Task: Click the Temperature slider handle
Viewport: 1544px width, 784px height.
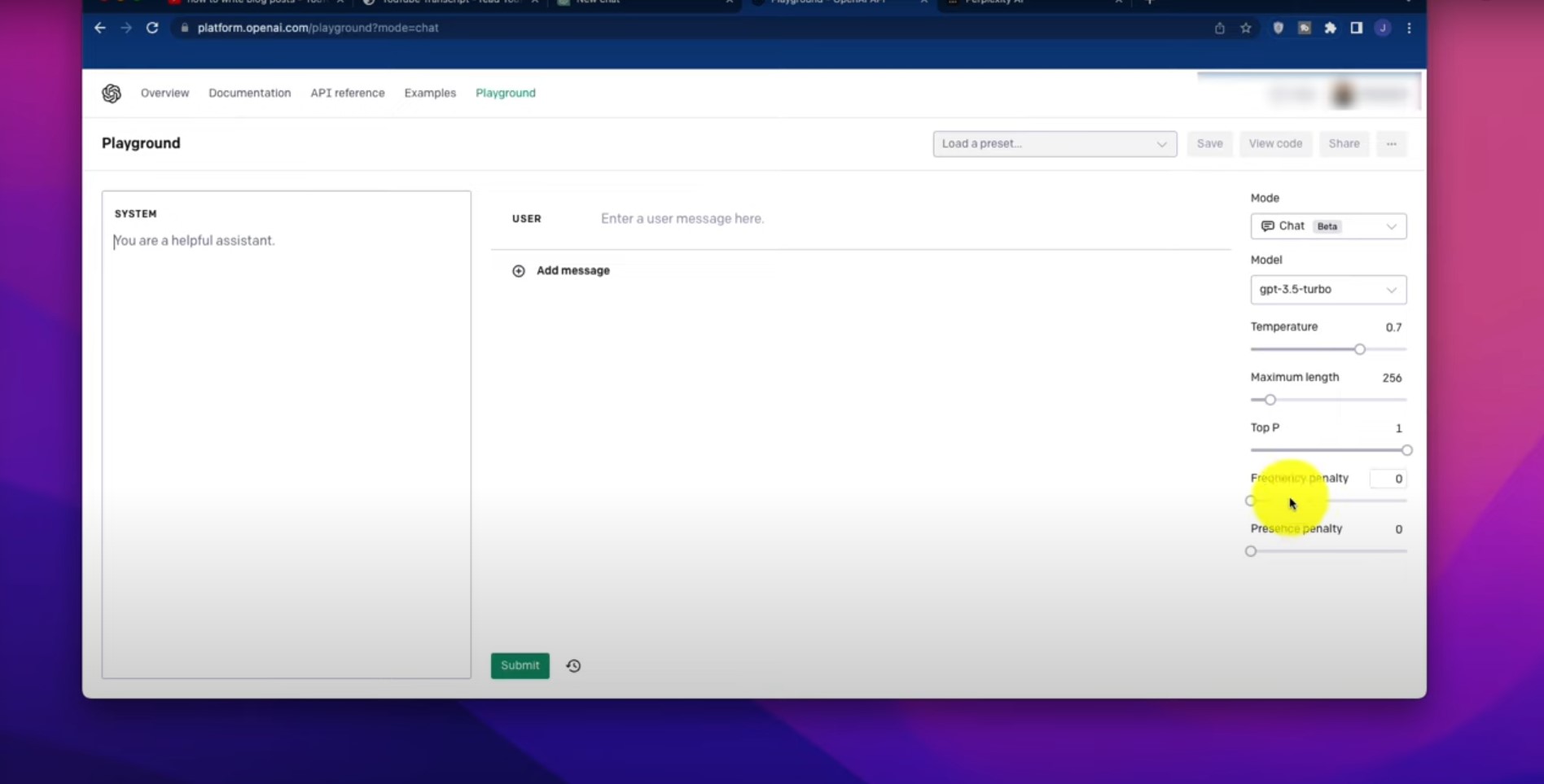Action: [1360, 349]
